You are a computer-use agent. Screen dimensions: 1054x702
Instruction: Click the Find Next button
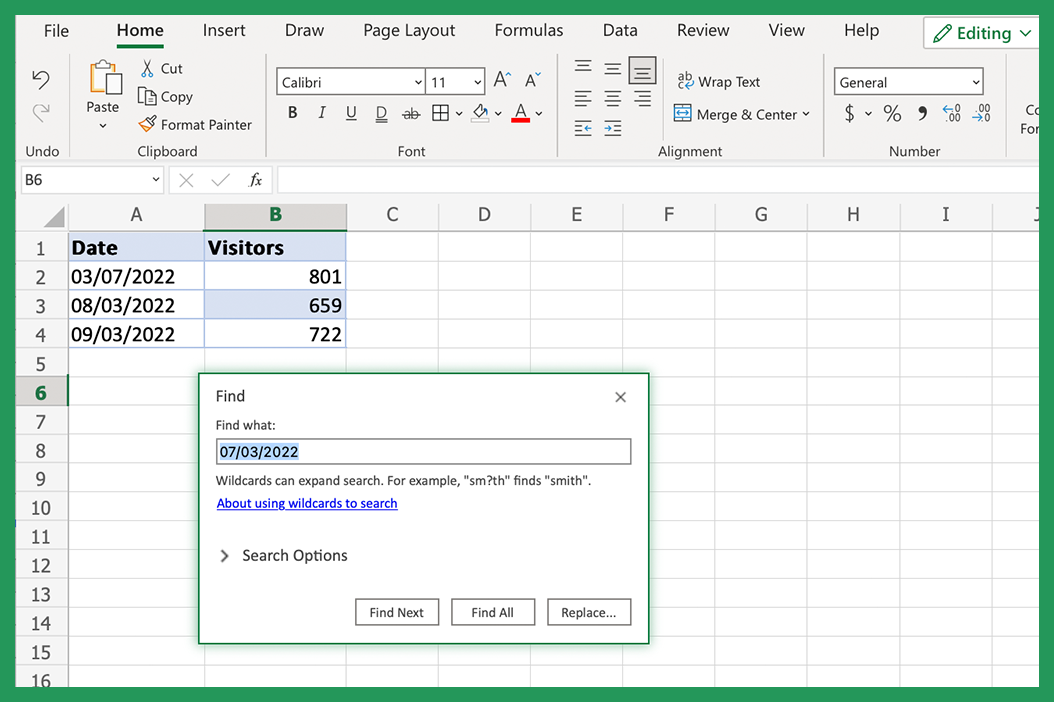coord(397,611)
